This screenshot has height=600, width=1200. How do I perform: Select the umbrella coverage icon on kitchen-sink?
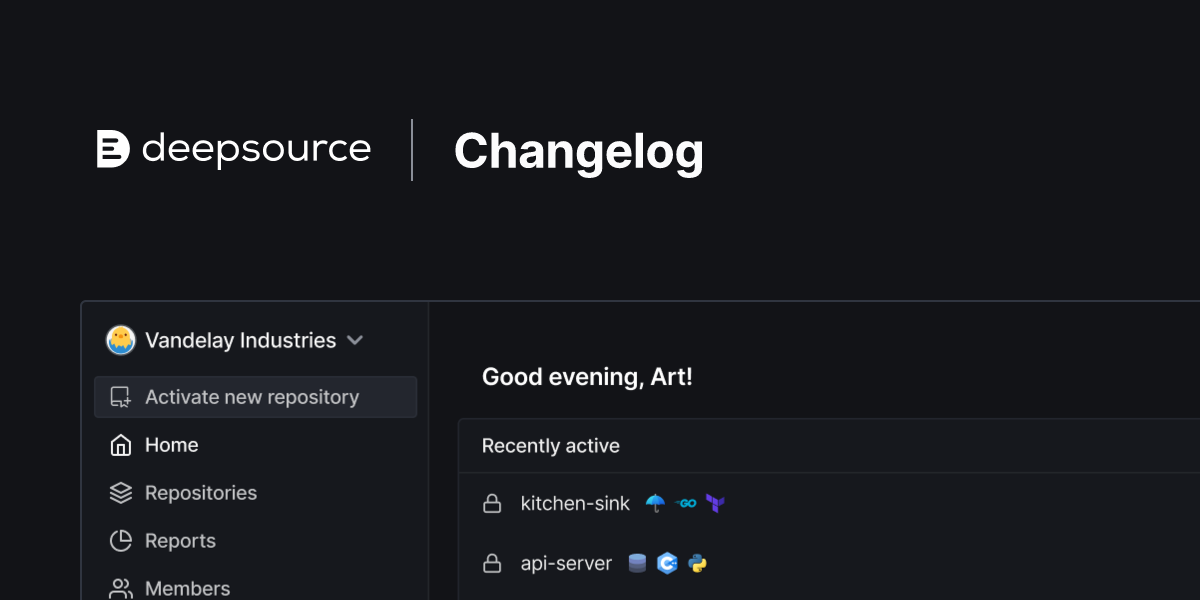(x=655, y=503)
